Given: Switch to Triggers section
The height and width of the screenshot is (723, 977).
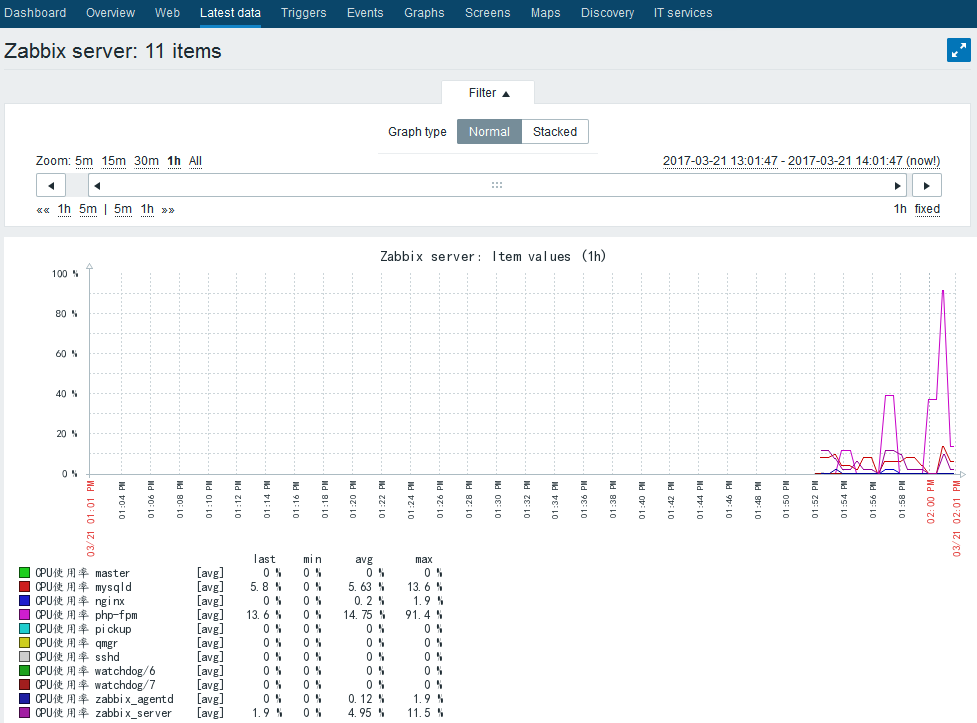Looking at the screenshot, I should coord(303,12).
